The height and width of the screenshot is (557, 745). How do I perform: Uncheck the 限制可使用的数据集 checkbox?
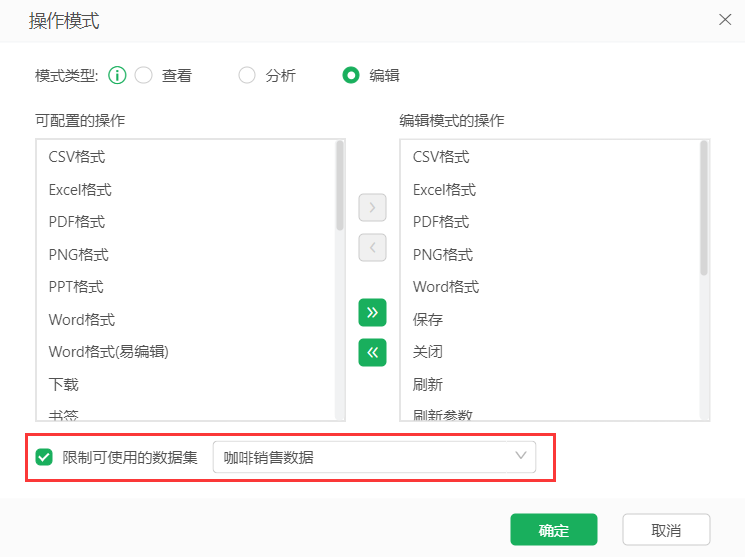click(44, 458)
